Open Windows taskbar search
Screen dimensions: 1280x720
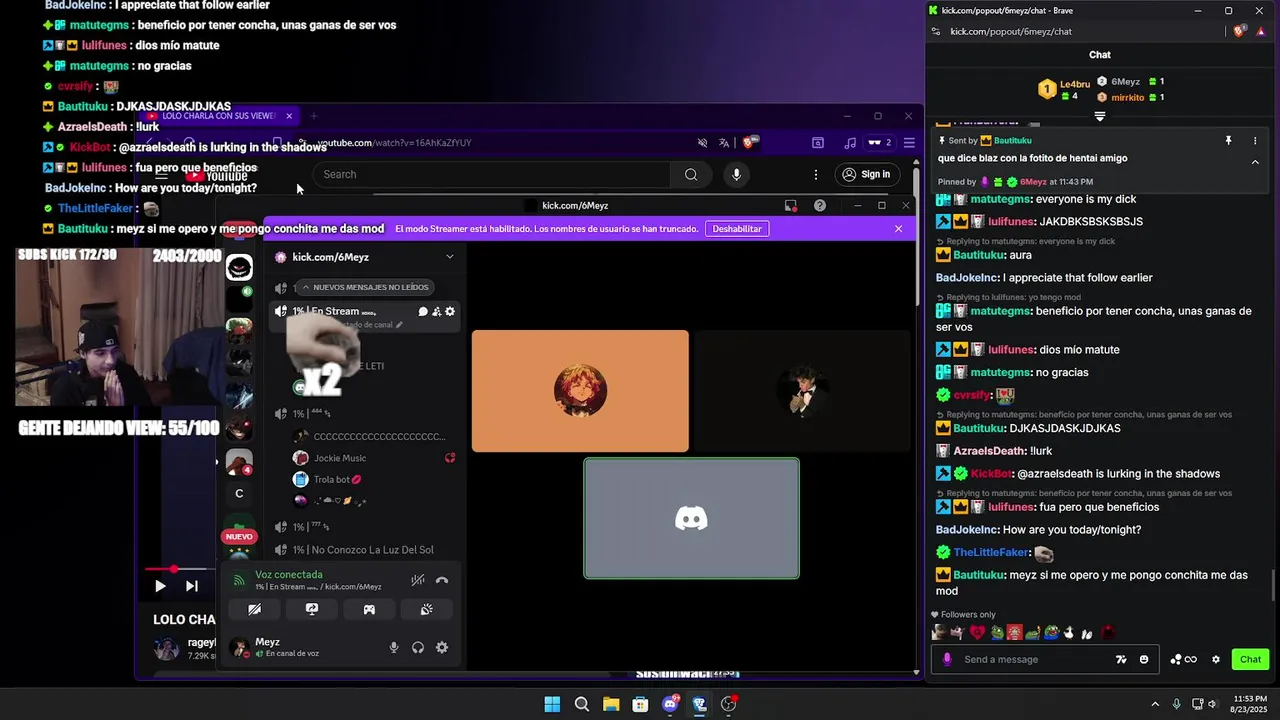[582, 704]
